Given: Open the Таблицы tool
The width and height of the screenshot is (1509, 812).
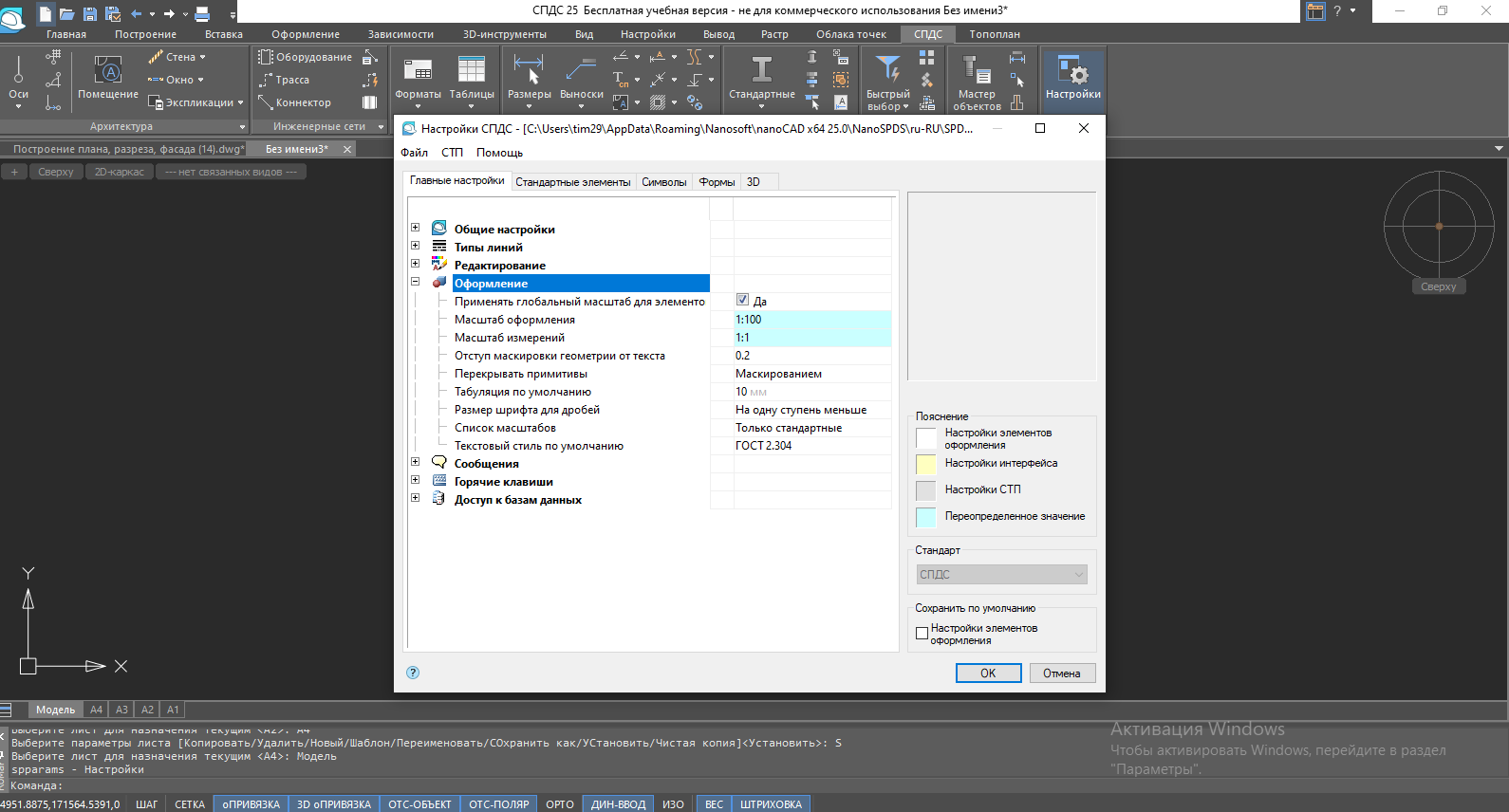Looking at the screenshot, I should pos(472,71).
